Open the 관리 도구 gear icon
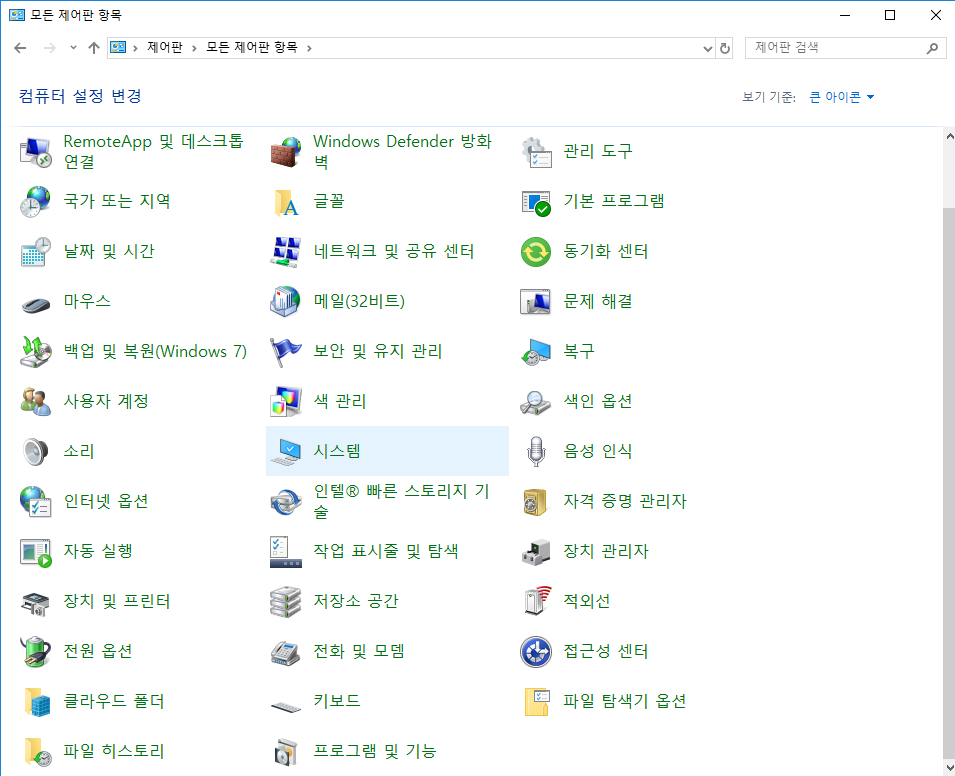Screen dimensions: 955x776 pyautogui.click(x=536, y=152)
